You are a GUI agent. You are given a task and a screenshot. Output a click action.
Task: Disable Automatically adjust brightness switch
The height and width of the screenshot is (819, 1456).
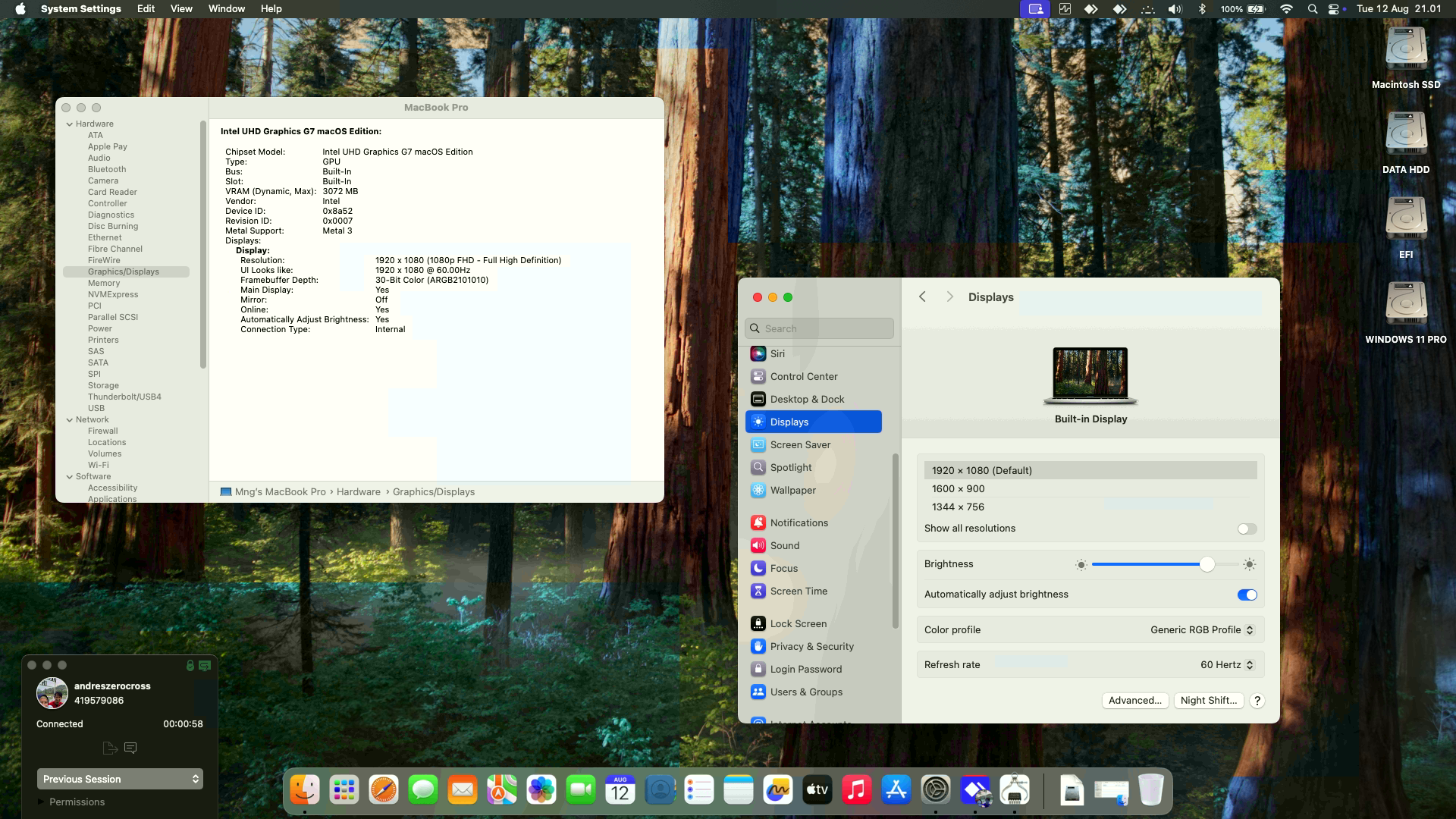(1247, 595)
